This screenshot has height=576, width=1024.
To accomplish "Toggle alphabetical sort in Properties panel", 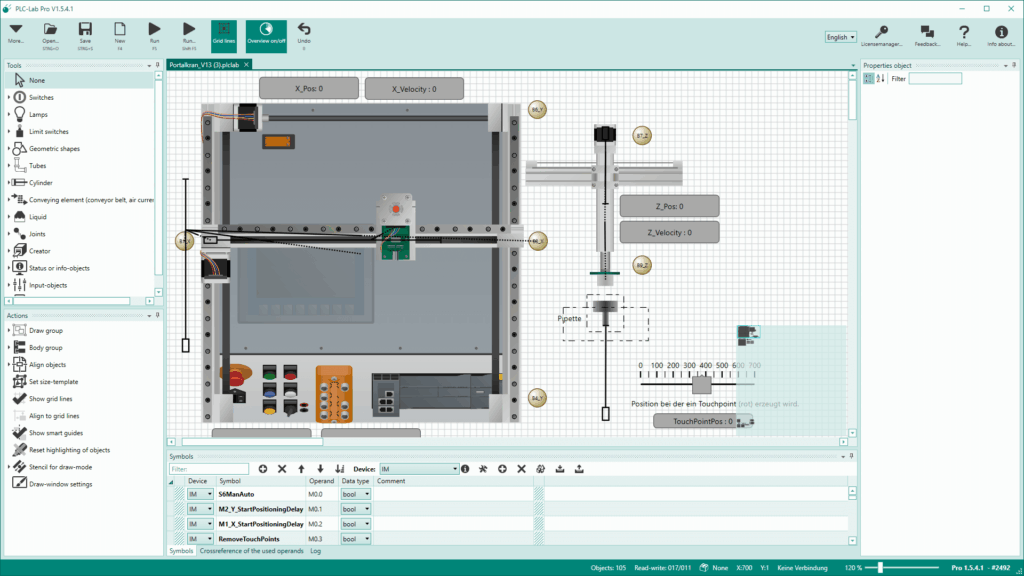I will pyautogui.click(x=880, y=78).
